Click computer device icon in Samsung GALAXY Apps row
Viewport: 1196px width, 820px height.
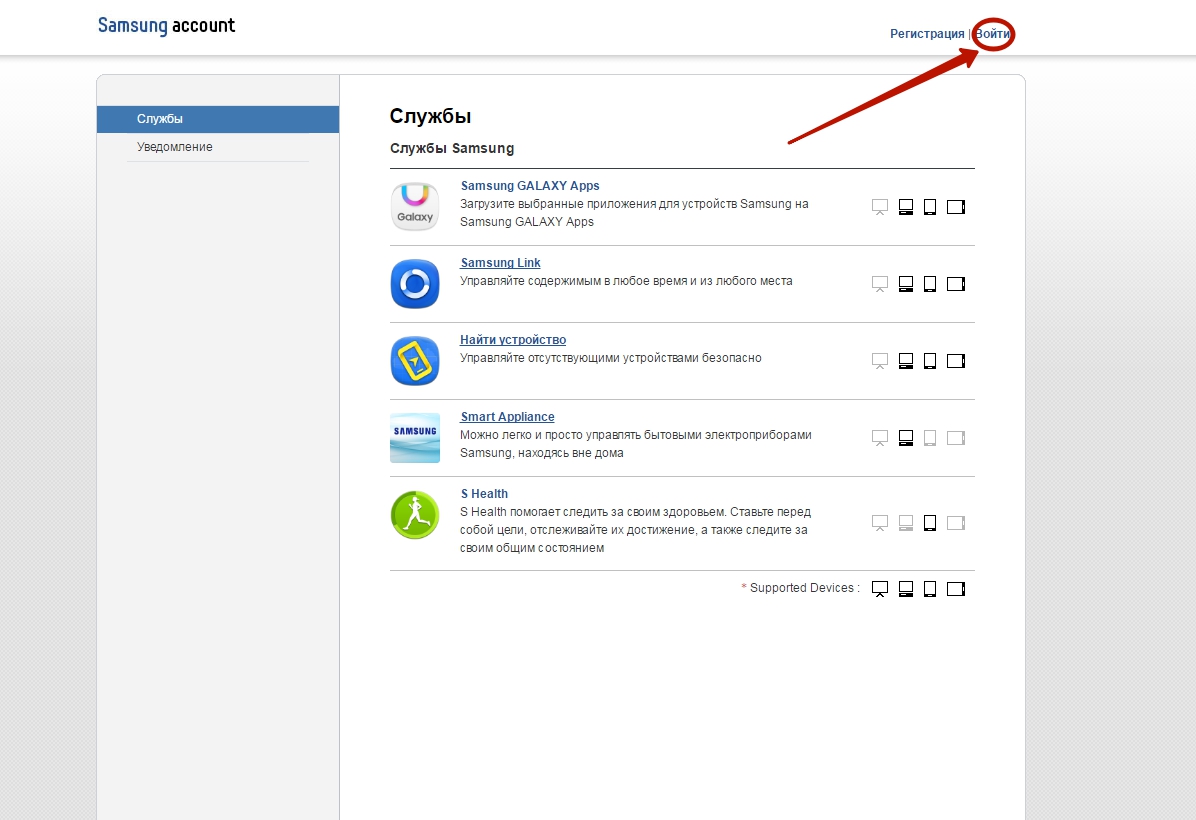(906, 207)
